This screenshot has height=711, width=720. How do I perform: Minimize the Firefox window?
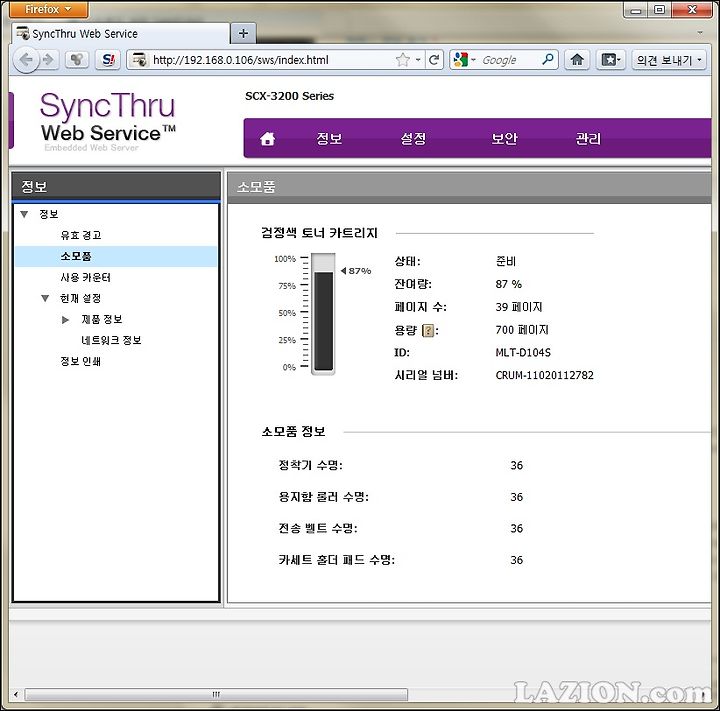pyautogui.click(x=636, y=10)
